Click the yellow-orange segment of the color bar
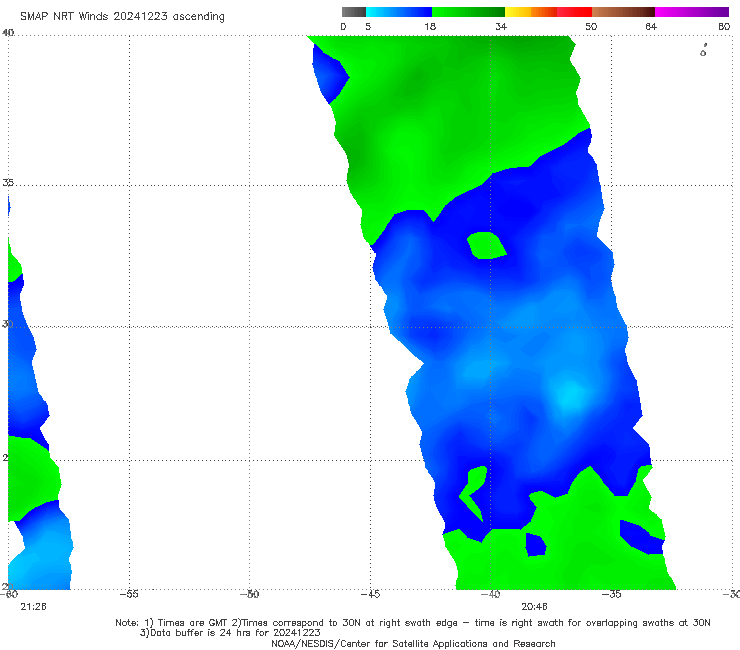The image size is (740, 650). 531,12
